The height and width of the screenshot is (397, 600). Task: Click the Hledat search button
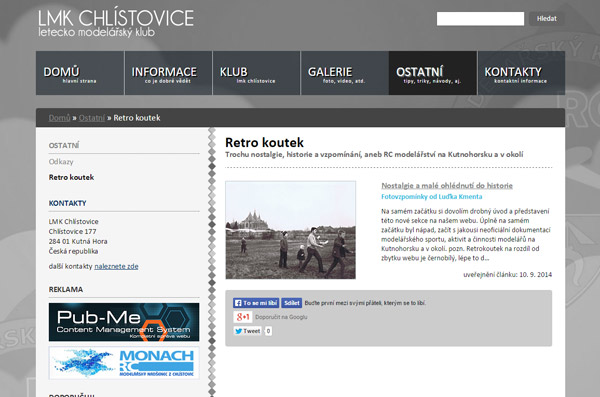pyautogui.click(x=546, y=19)
